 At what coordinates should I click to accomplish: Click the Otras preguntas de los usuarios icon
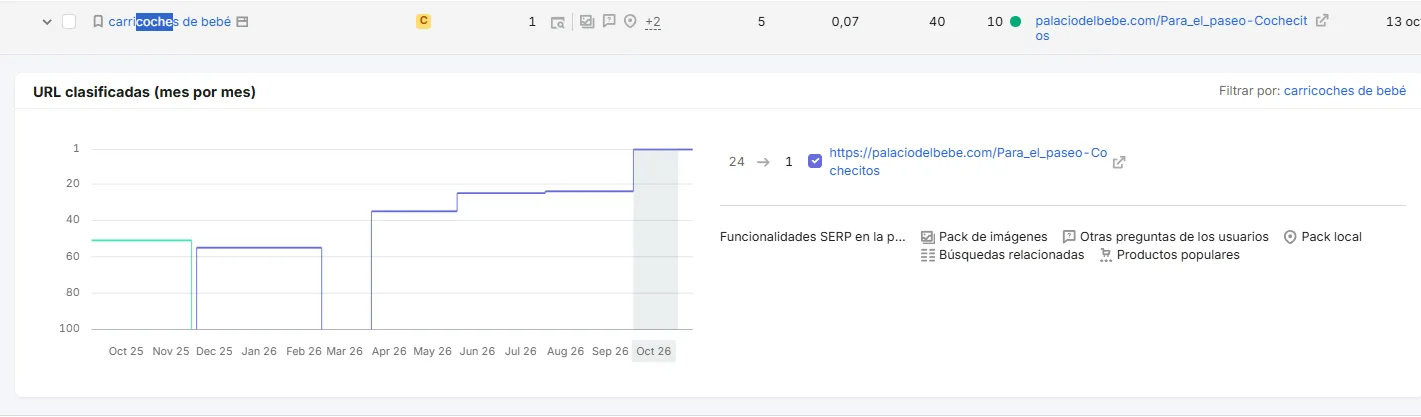(1069, 237)
